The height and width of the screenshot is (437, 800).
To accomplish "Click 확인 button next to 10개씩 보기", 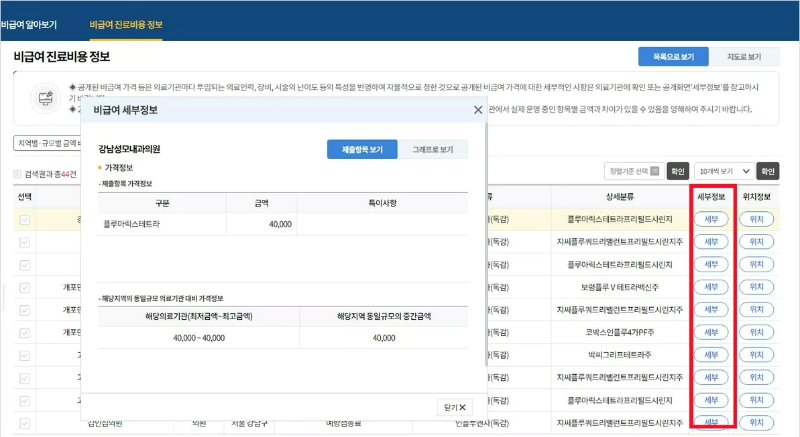I will pos(768,171).
